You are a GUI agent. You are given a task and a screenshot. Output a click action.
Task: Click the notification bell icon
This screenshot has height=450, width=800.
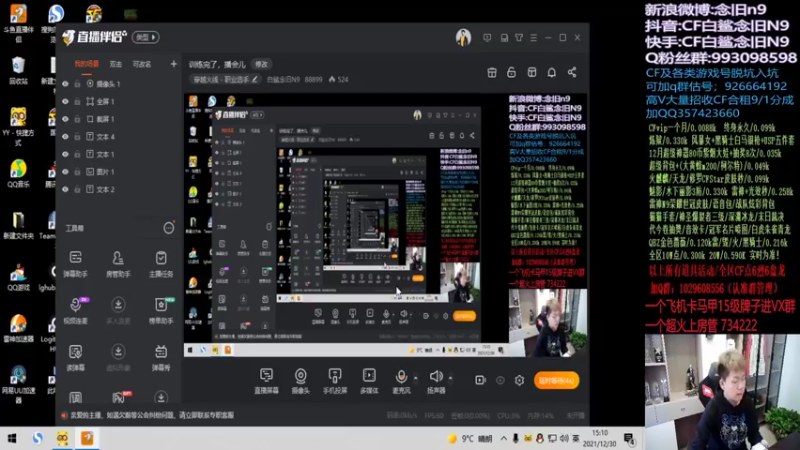(x=552, y=72)
